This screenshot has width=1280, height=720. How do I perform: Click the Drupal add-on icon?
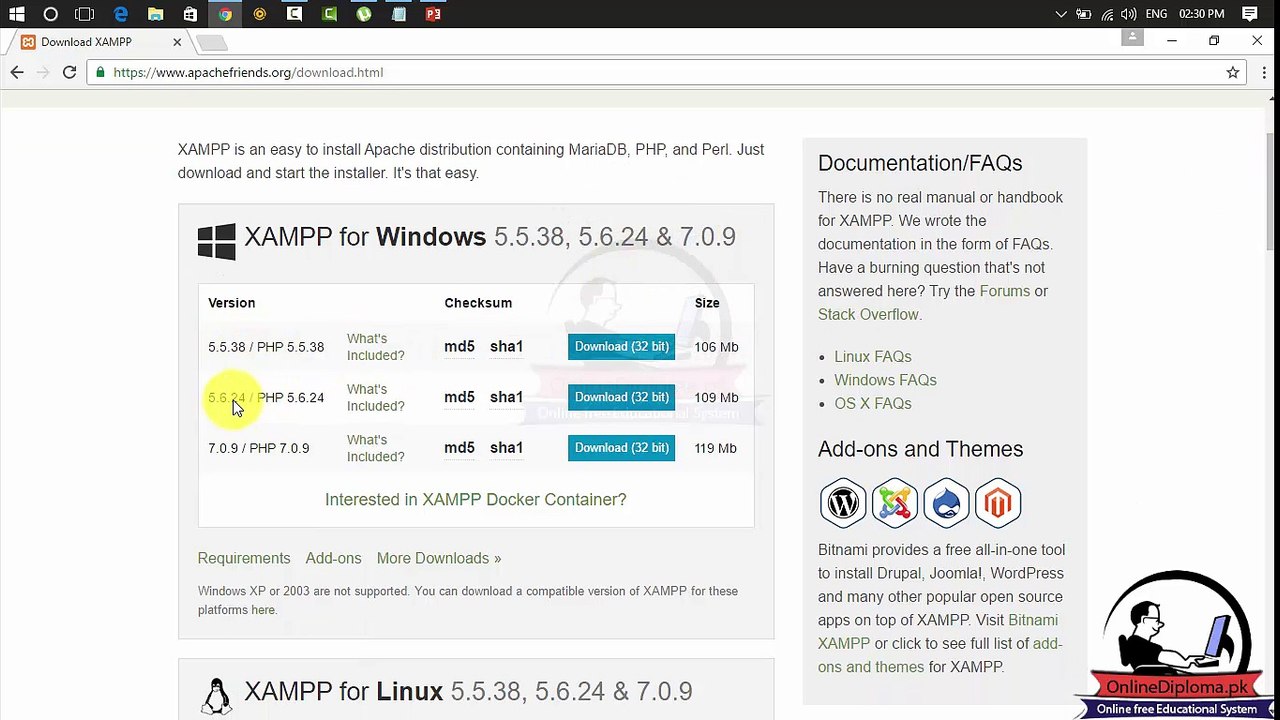(x=946, y=502)
